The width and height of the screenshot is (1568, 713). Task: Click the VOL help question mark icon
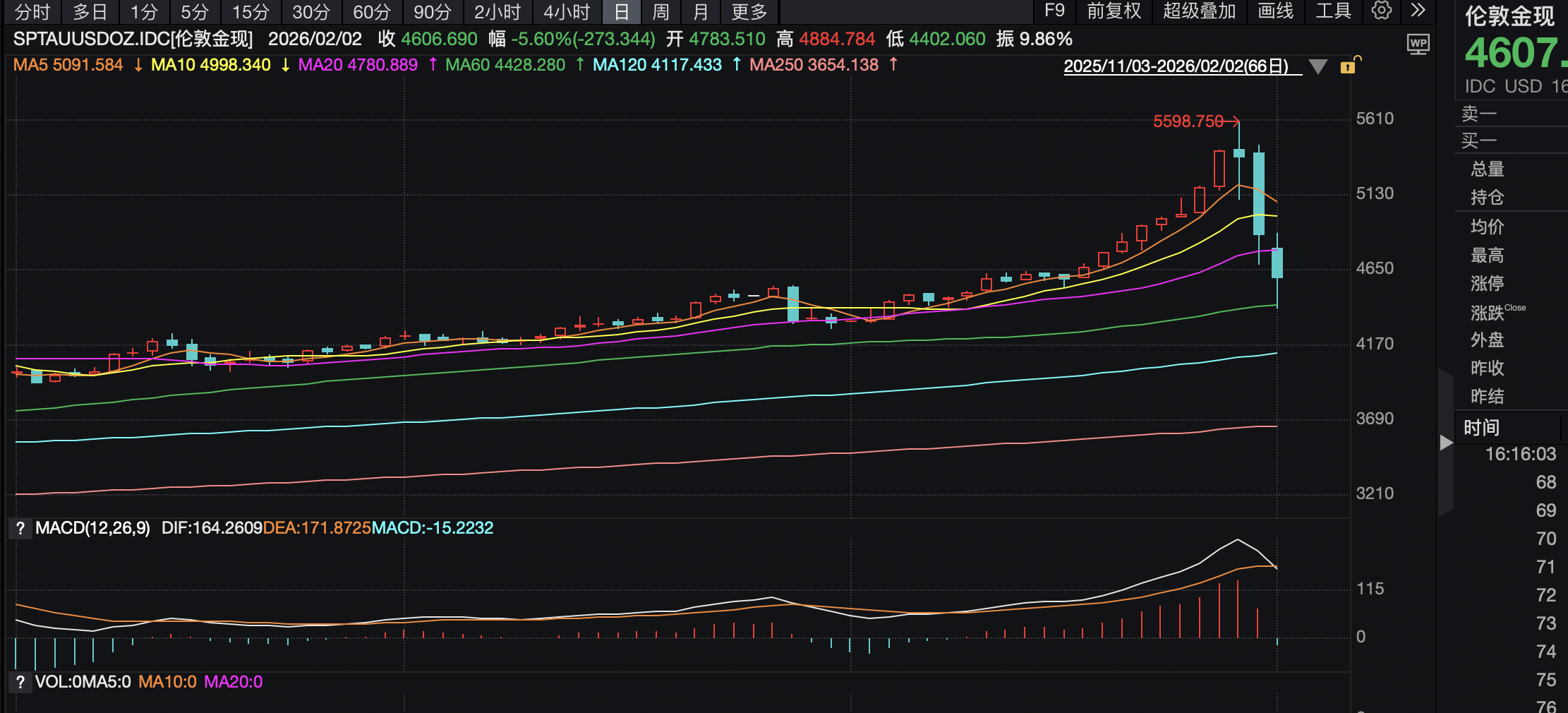pyautogui.click(x=20, y=682)
